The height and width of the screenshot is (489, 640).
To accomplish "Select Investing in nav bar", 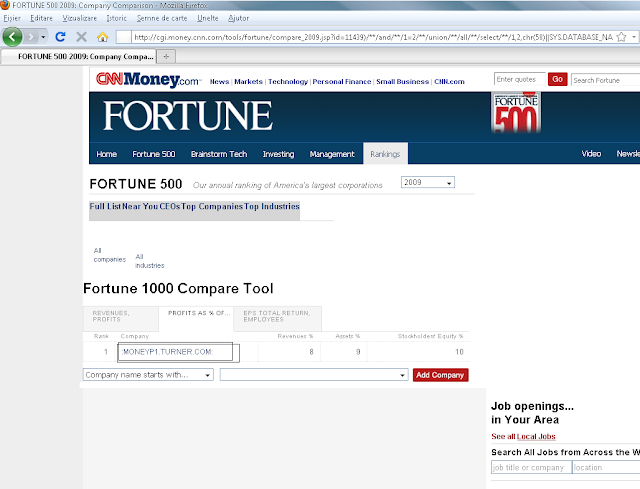I will point(278,154).
